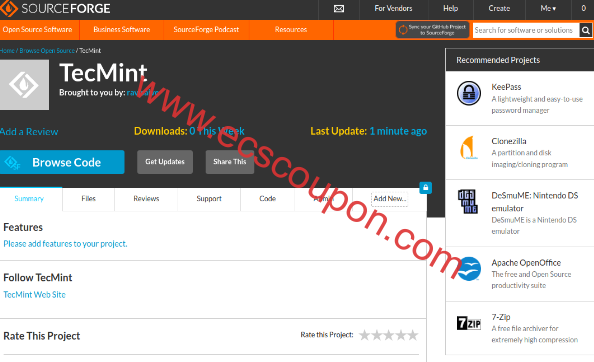Image resolution: width=594 pixels, height=362 pixels.
Task: Open the Me dropdown menu
Action: pos(548,8)
